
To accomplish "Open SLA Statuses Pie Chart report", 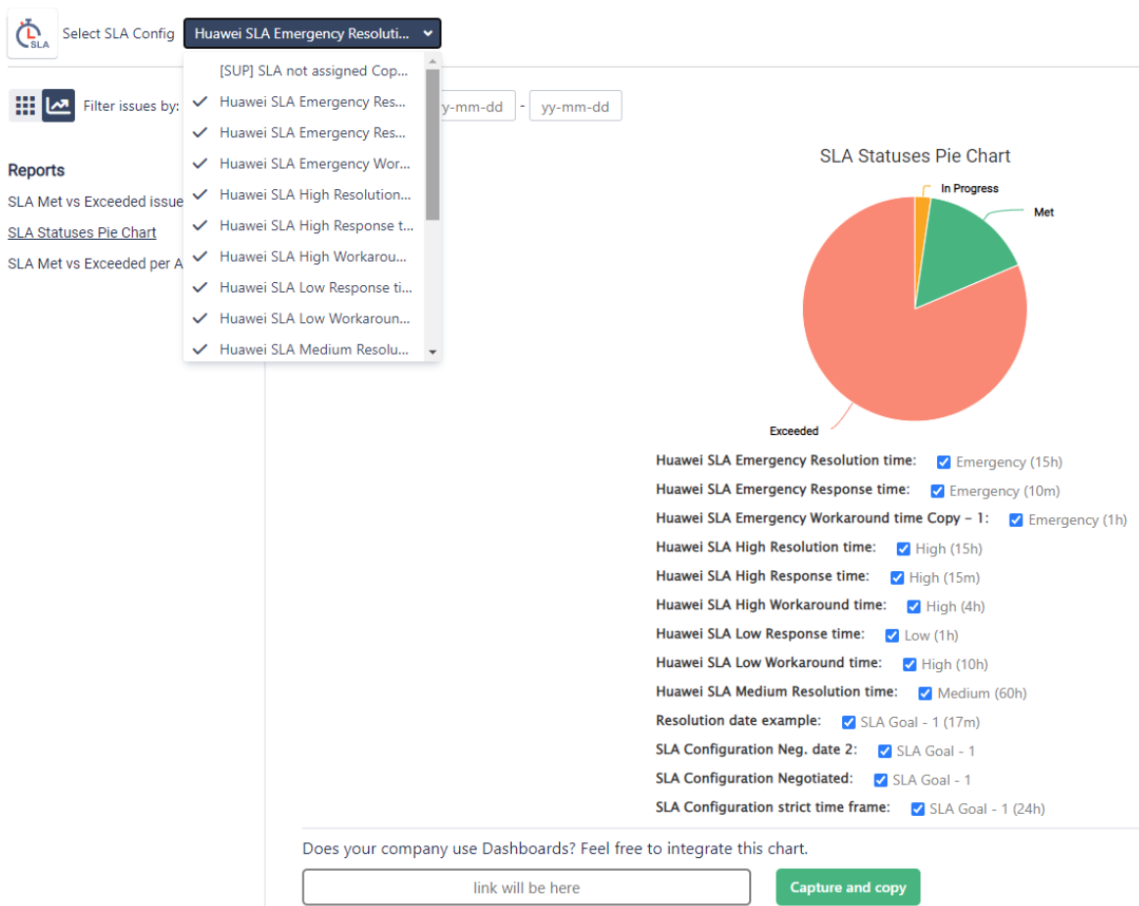I will pos(82,233).
